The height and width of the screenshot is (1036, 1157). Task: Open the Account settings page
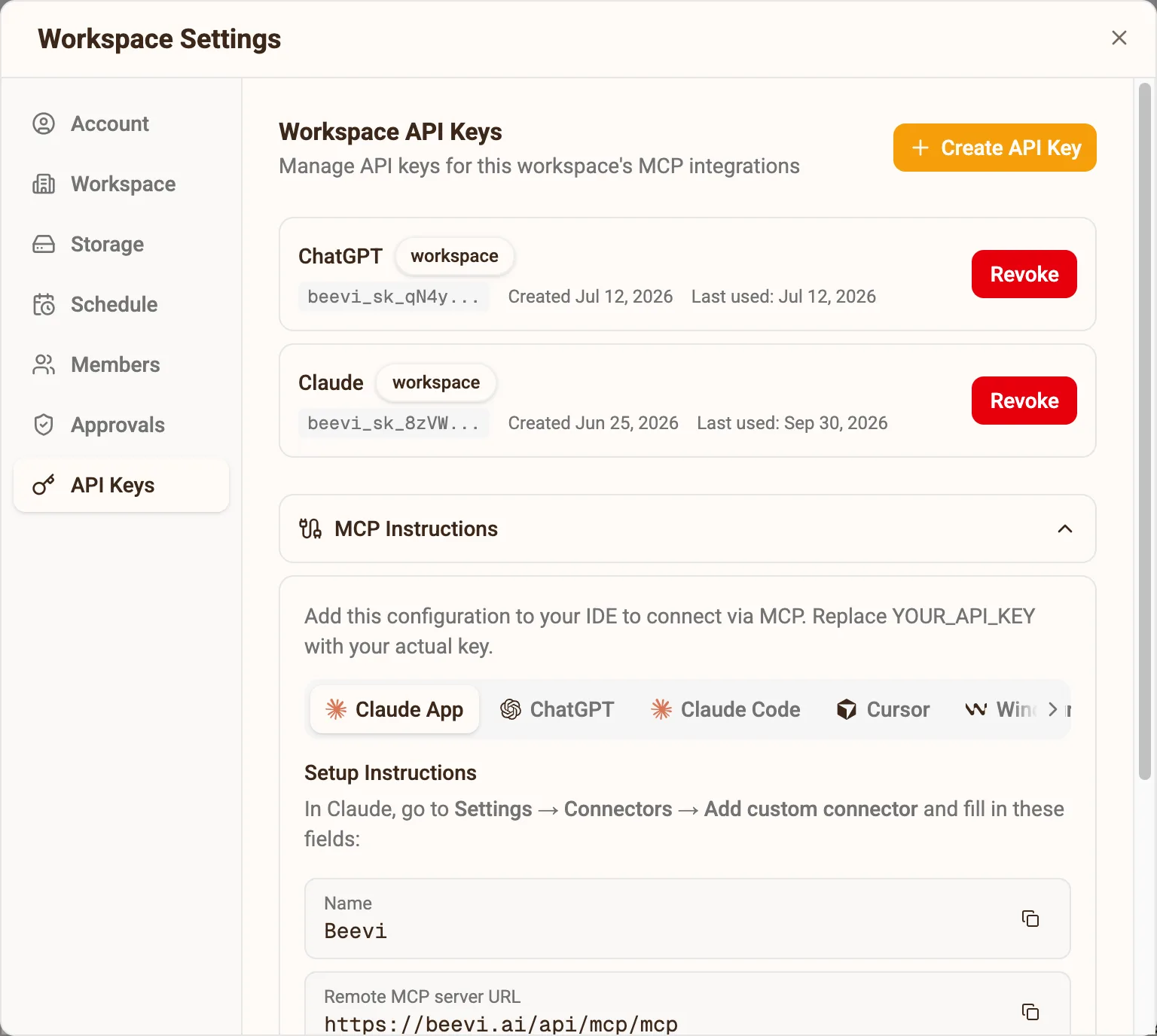tap(121, 123)
